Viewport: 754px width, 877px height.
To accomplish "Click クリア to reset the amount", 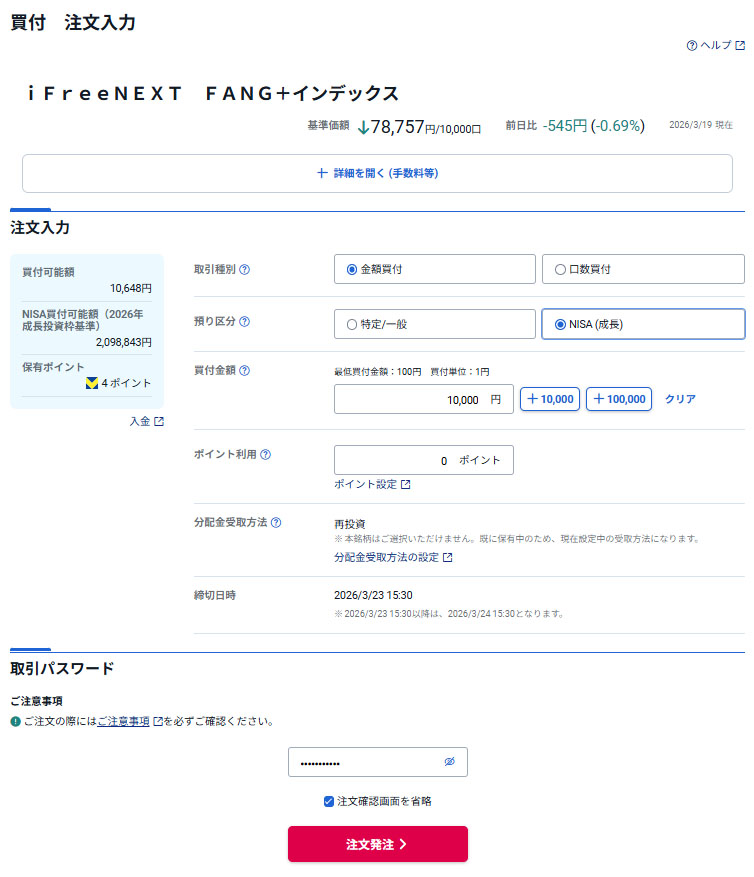I will pos(680,399).
